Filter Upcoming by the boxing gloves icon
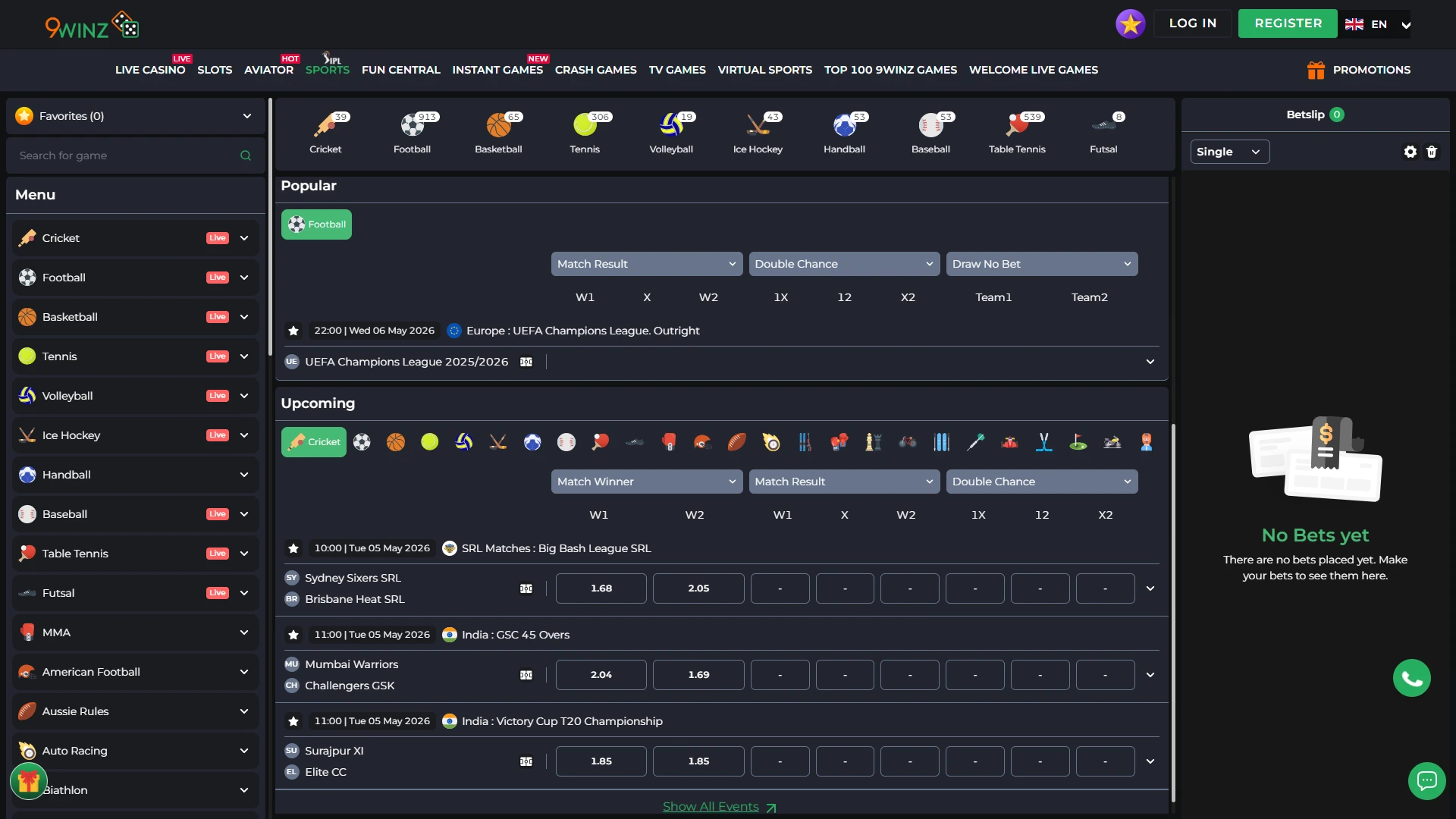The width and height of the screenshot is (1456, 819). click(839, 442)
